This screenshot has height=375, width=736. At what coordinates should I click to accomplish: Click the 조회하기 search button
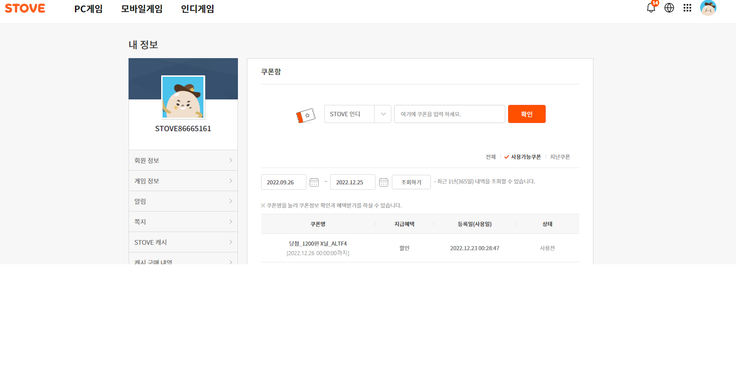coord(411,182)
